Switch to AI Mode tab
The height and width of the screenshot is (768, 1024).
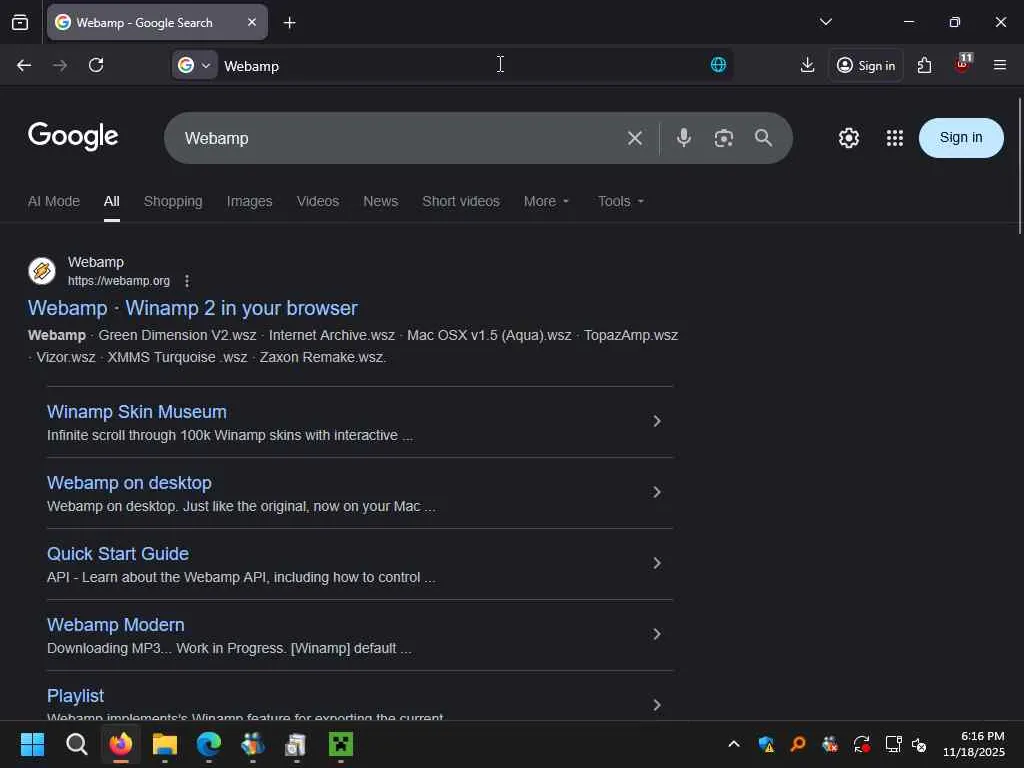54,201
